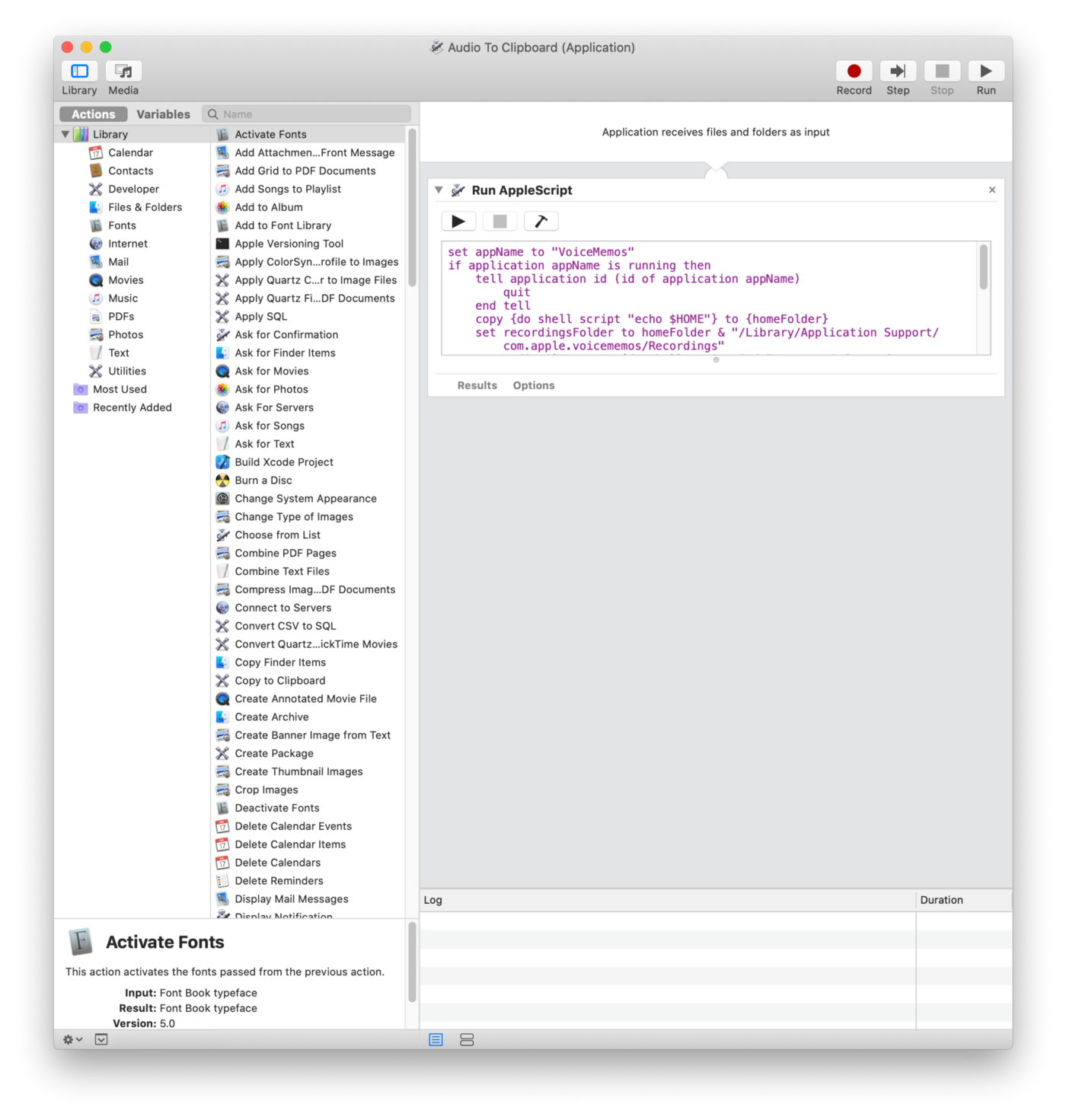Click the Name search field

306,114
